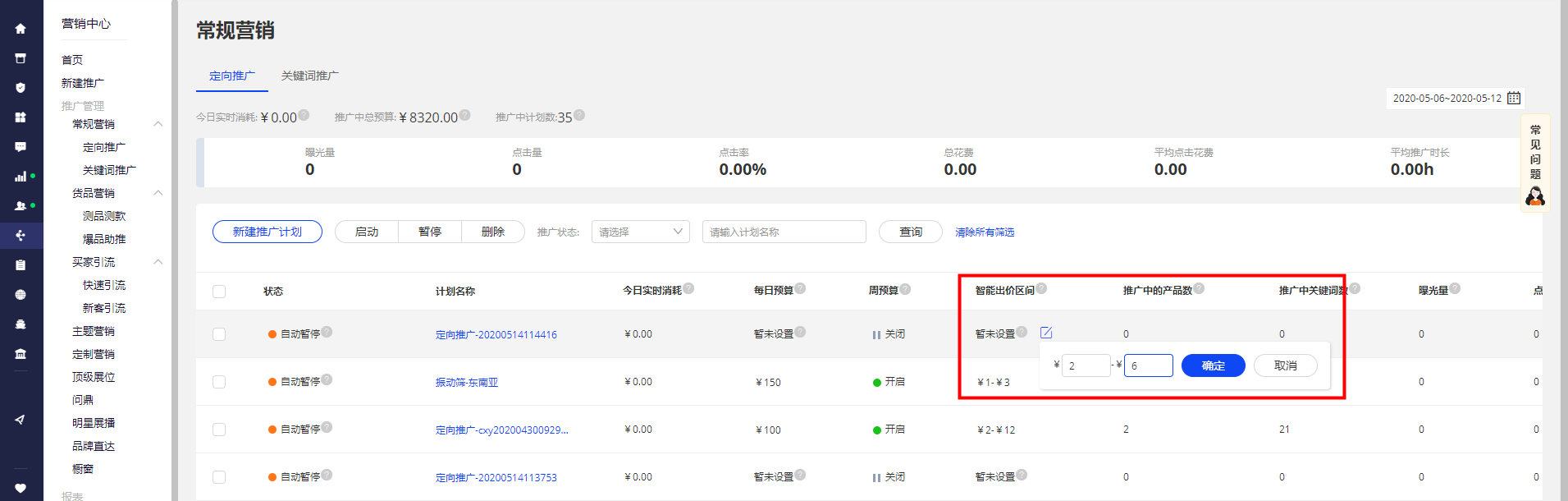Toggle the select-all checkbox in table header
Viewport: 1568px width, 501px height.
(x=219, y=292)
